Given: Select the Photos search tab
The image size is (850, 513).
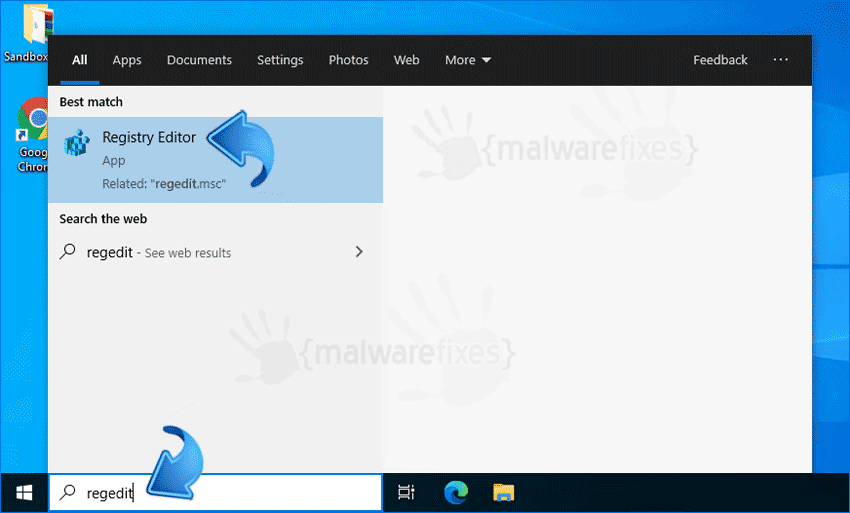Looking at the screenshot, I should [349, 60].
